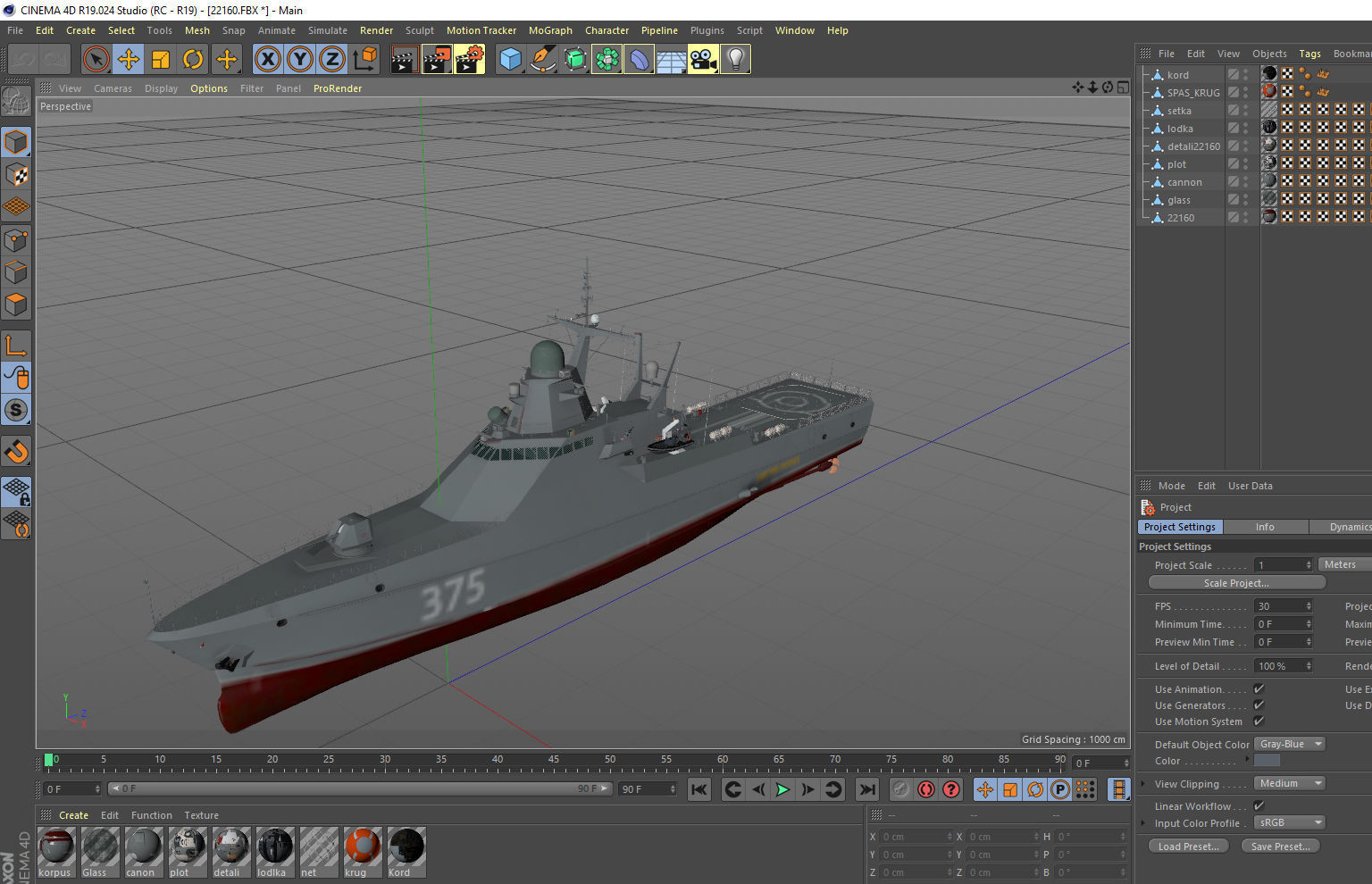Open the Meters unit dropdown

(x=1344, y=564)
